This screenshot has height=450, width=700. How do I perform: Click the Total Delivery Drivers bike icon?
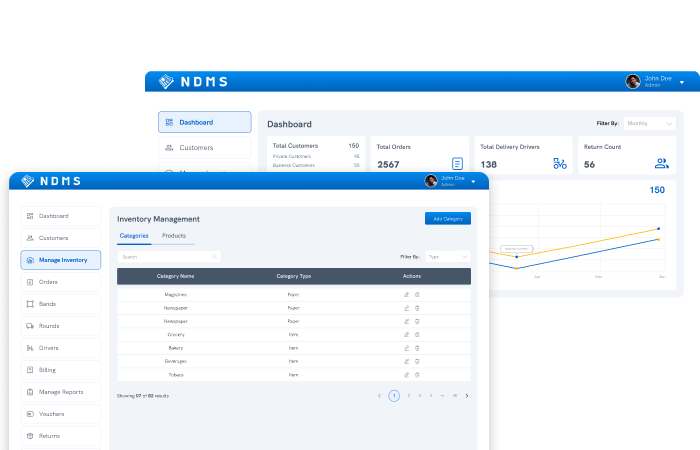[x=560, y=164]
